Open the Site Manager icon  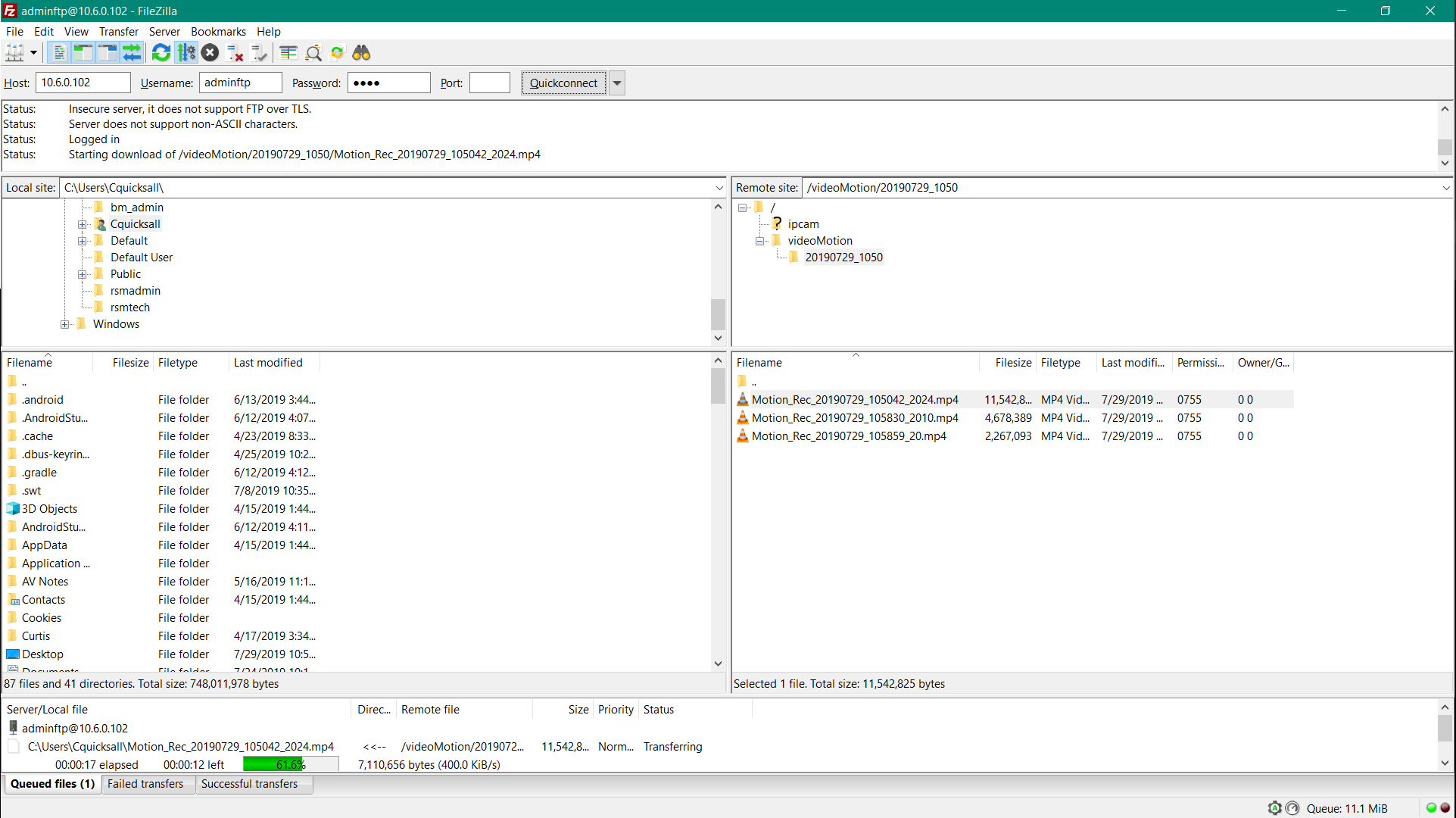tap(14, 53)
